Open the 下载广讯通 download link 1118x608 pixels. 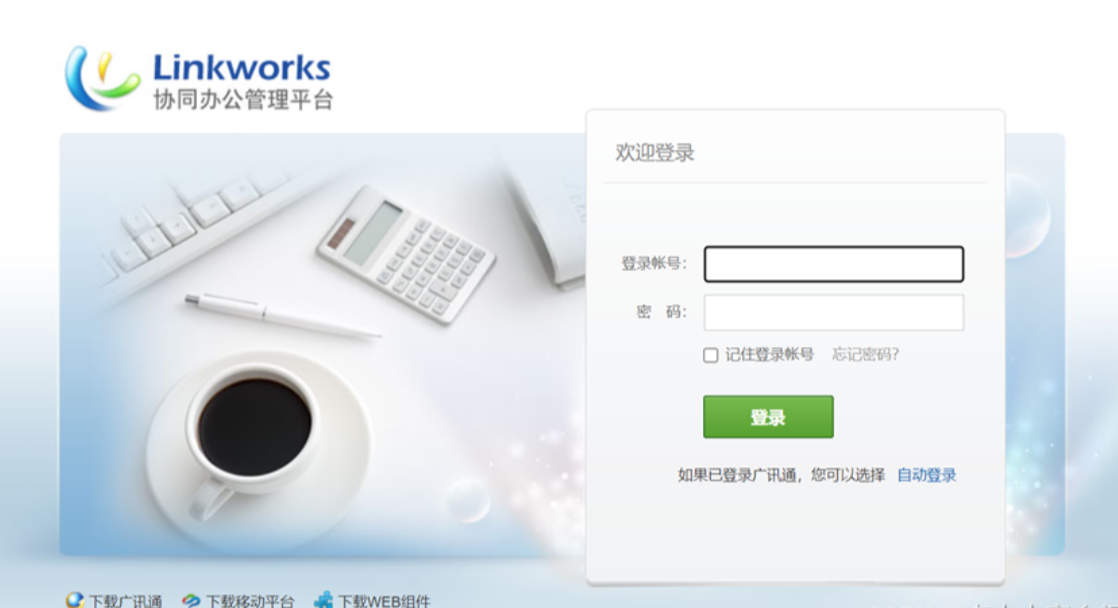point(125,601)
